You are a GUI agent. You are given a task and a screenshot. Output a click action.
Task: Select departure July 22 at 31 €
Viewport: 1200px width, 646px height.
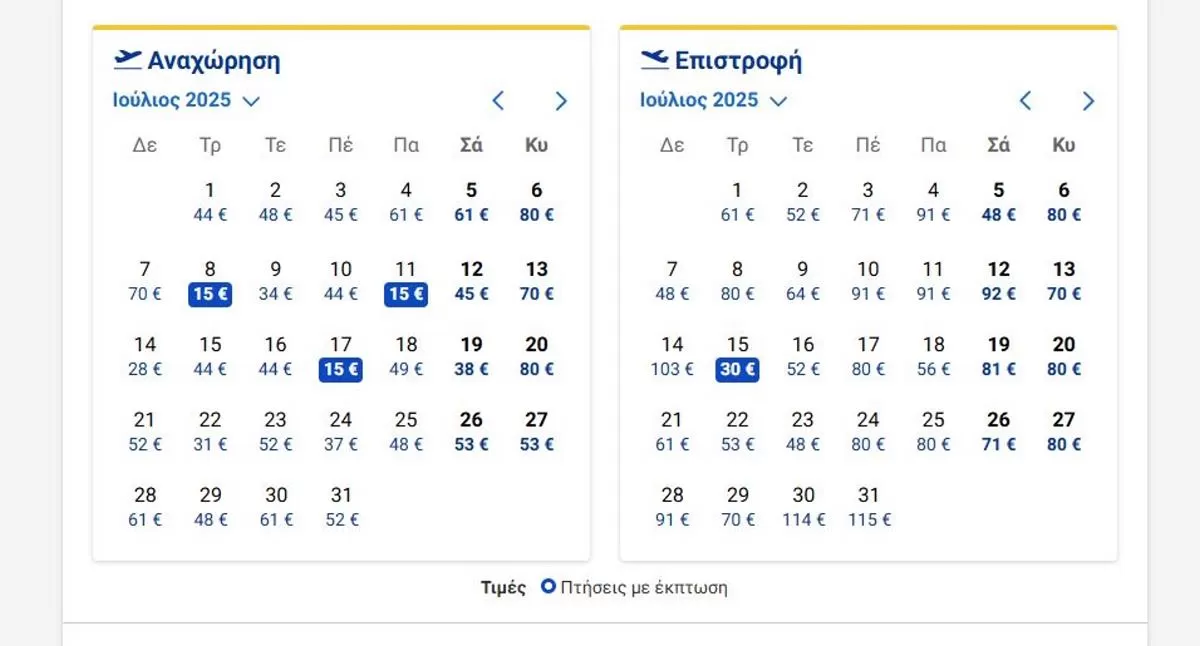click(x=210, y=432)
